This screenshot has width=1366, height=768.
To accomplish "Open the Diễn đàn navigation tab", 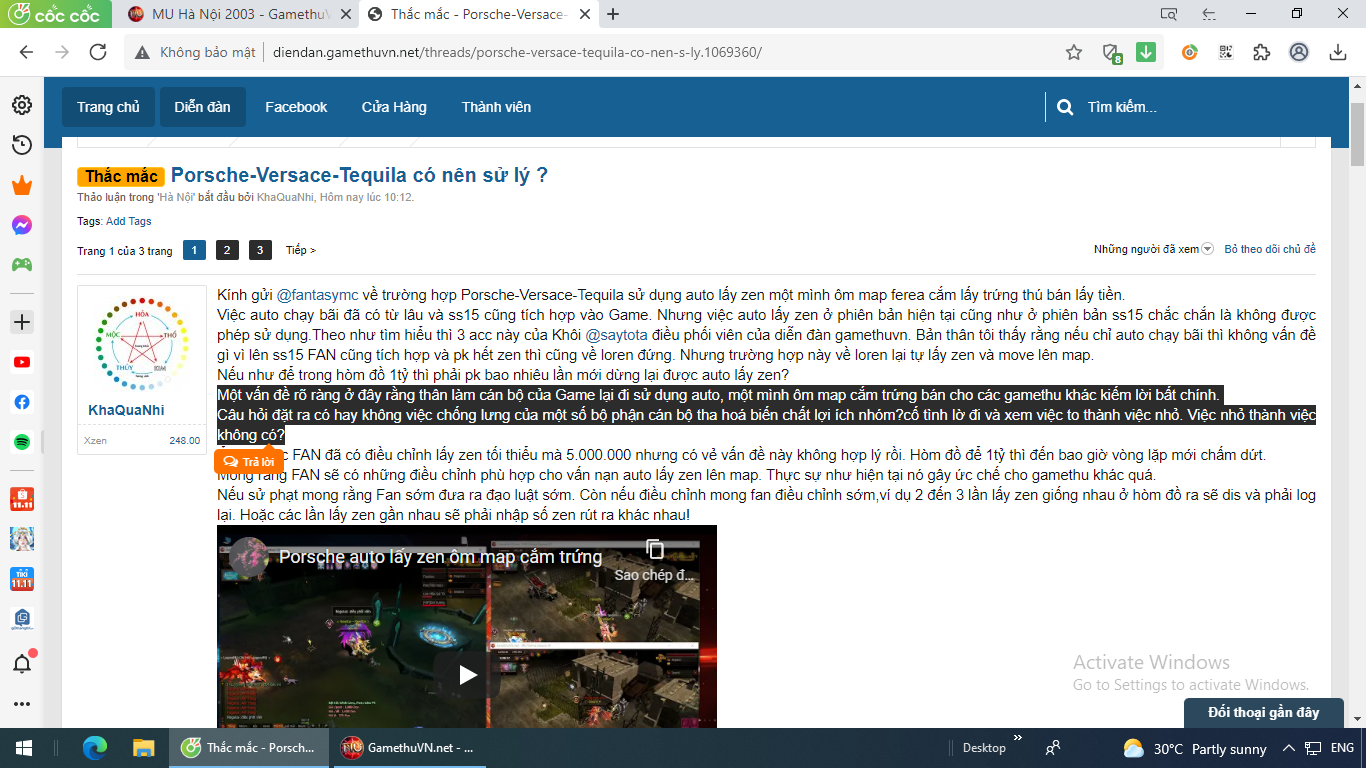I will [x=202, y=107].
